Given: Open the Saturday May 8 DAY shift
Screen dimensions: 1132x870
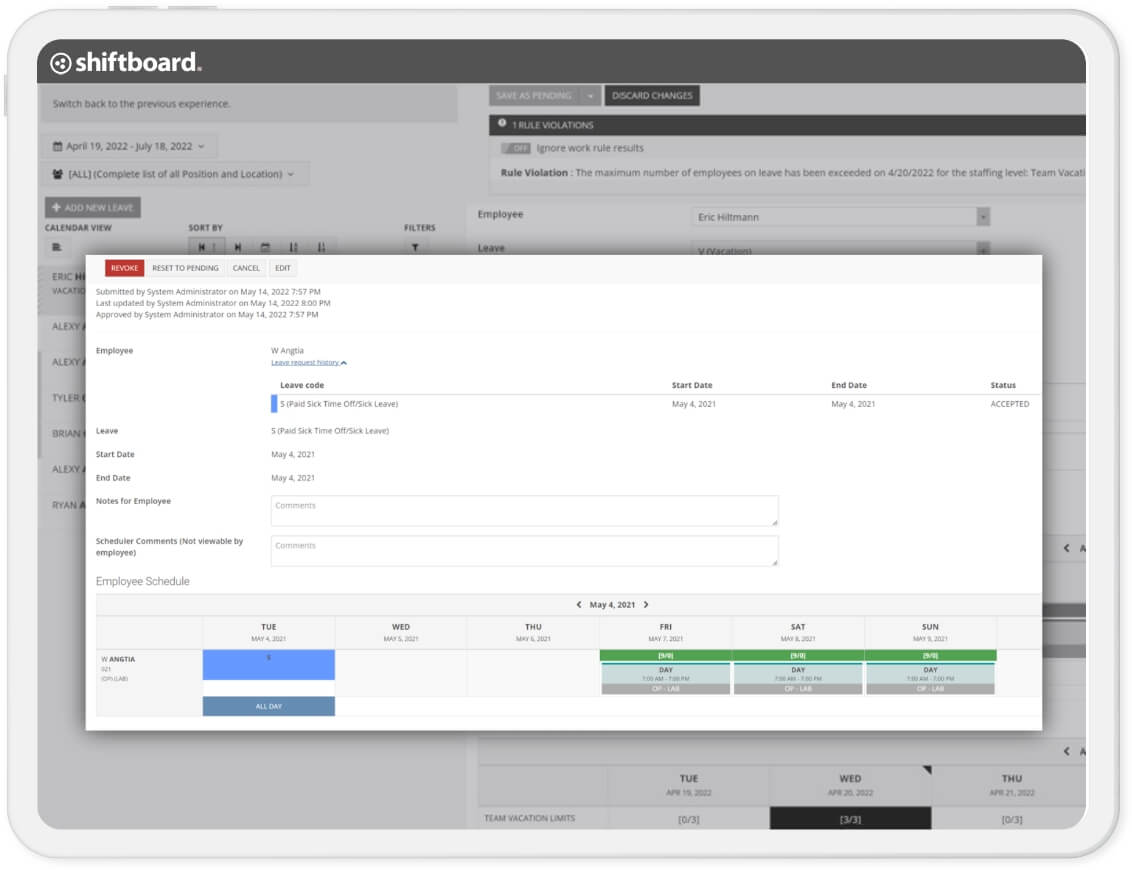Looking at the screenshot, I should click(x=798, y=679).
